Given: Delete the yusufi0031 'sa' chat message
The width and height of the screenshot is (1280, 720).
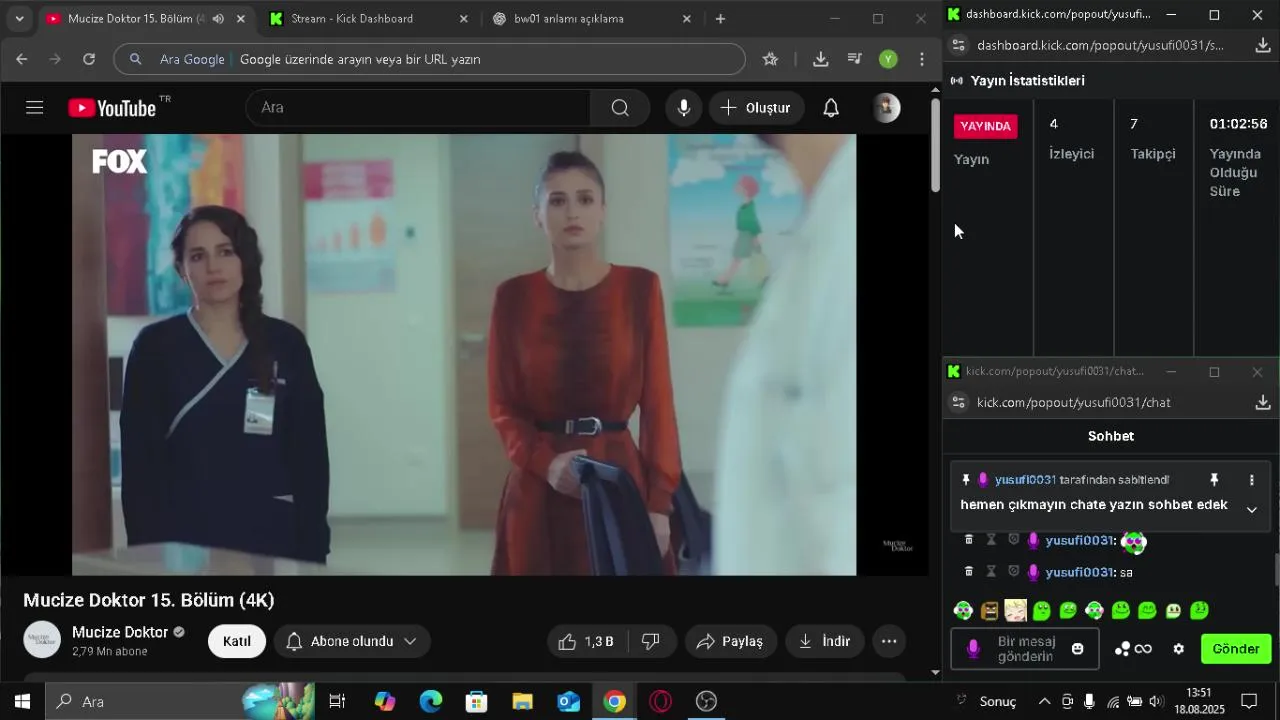Looking at the screenshot, I should click(968, 572).
